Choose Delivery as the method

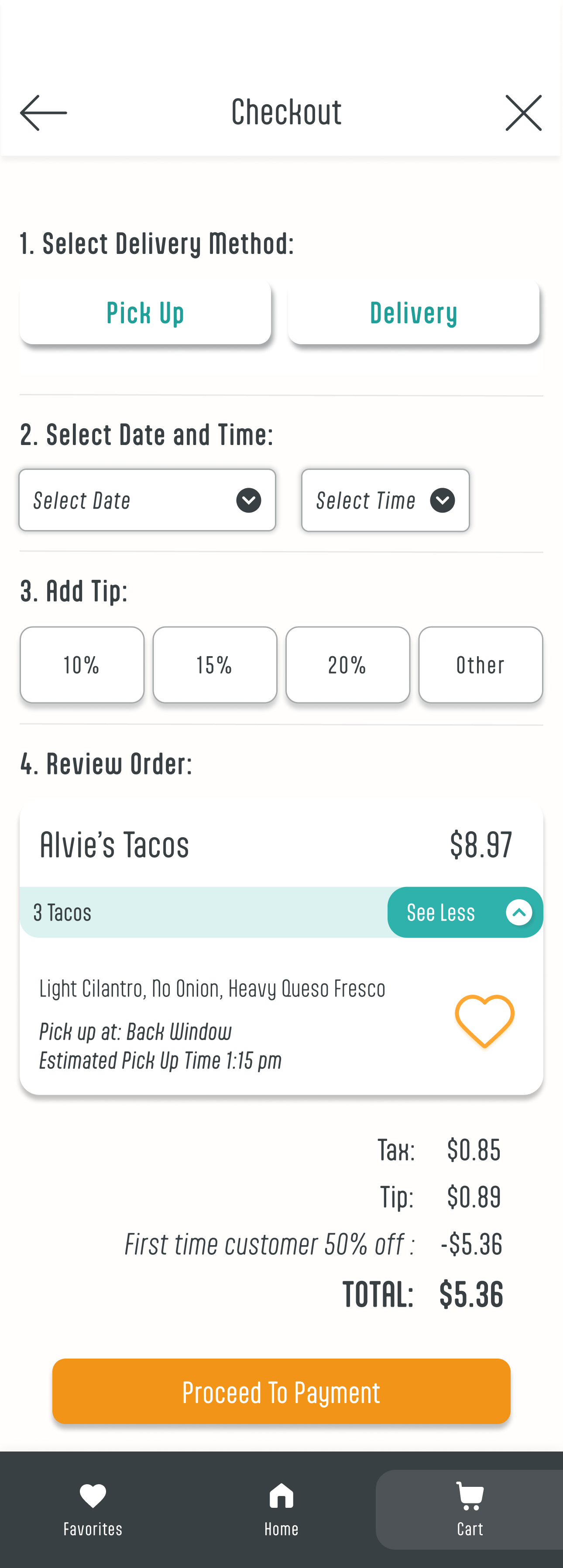(x=414, y=313)
